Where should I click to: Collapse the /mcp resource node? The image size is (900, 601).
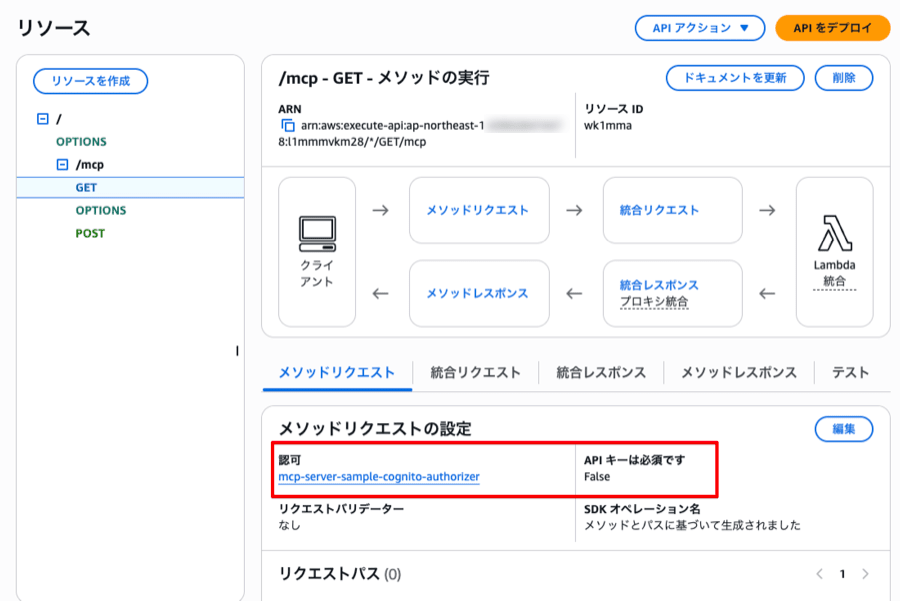[62, 165]
